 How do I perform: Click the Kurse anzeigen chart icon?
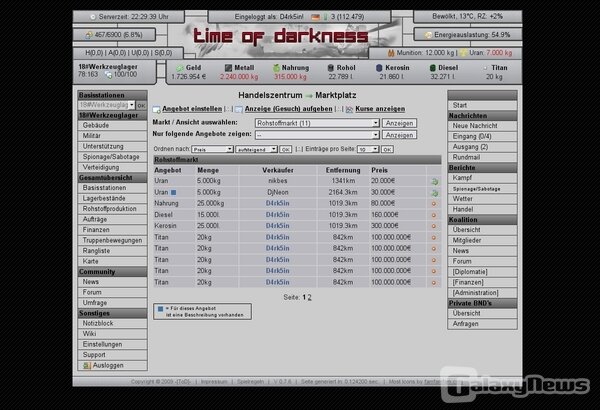(x=349, y=109)
